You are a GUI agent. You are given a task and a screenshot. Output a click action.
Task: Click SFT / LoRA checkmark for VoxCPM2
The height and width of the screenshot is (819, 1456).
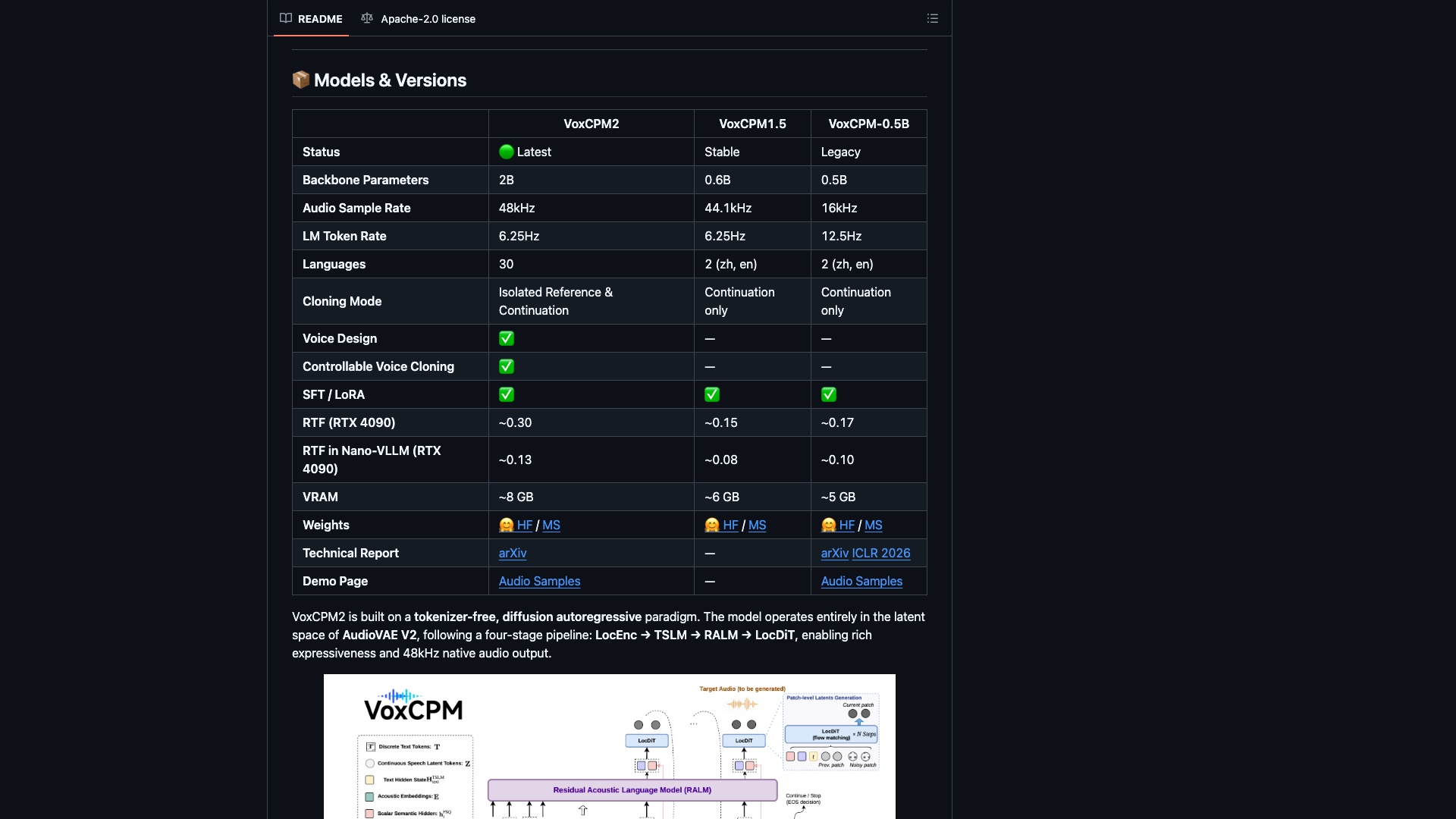(x=507, y=394)
